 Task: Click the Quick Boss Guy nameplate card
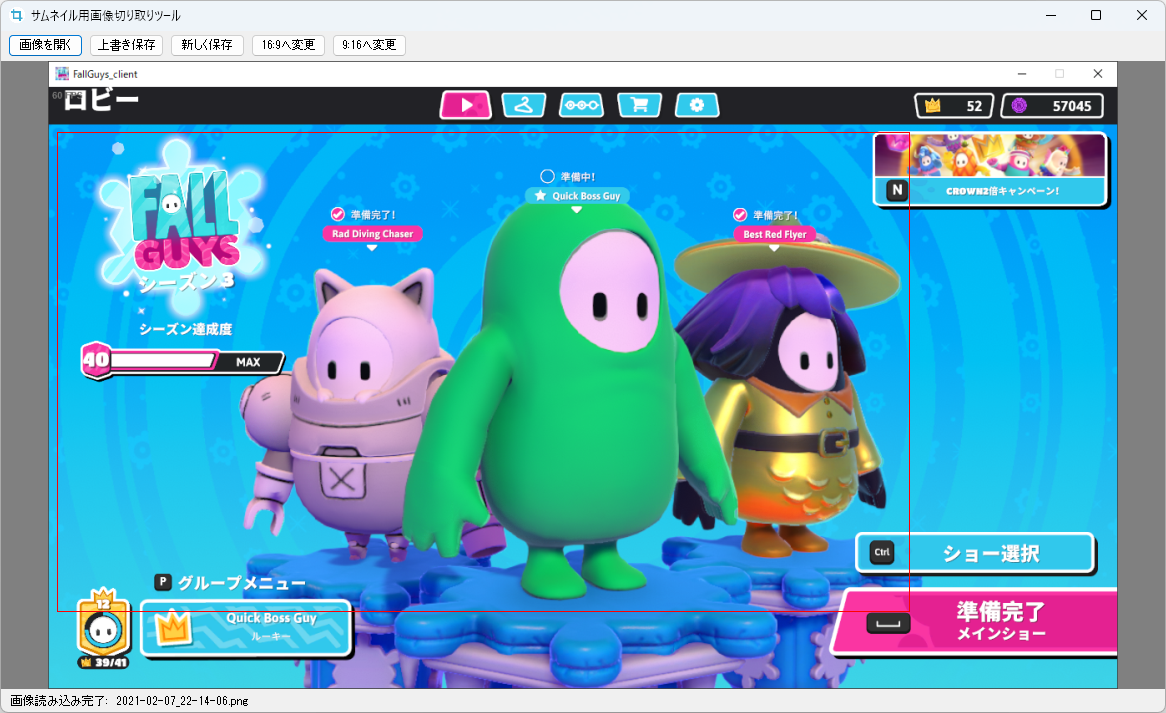pos(246,628)
